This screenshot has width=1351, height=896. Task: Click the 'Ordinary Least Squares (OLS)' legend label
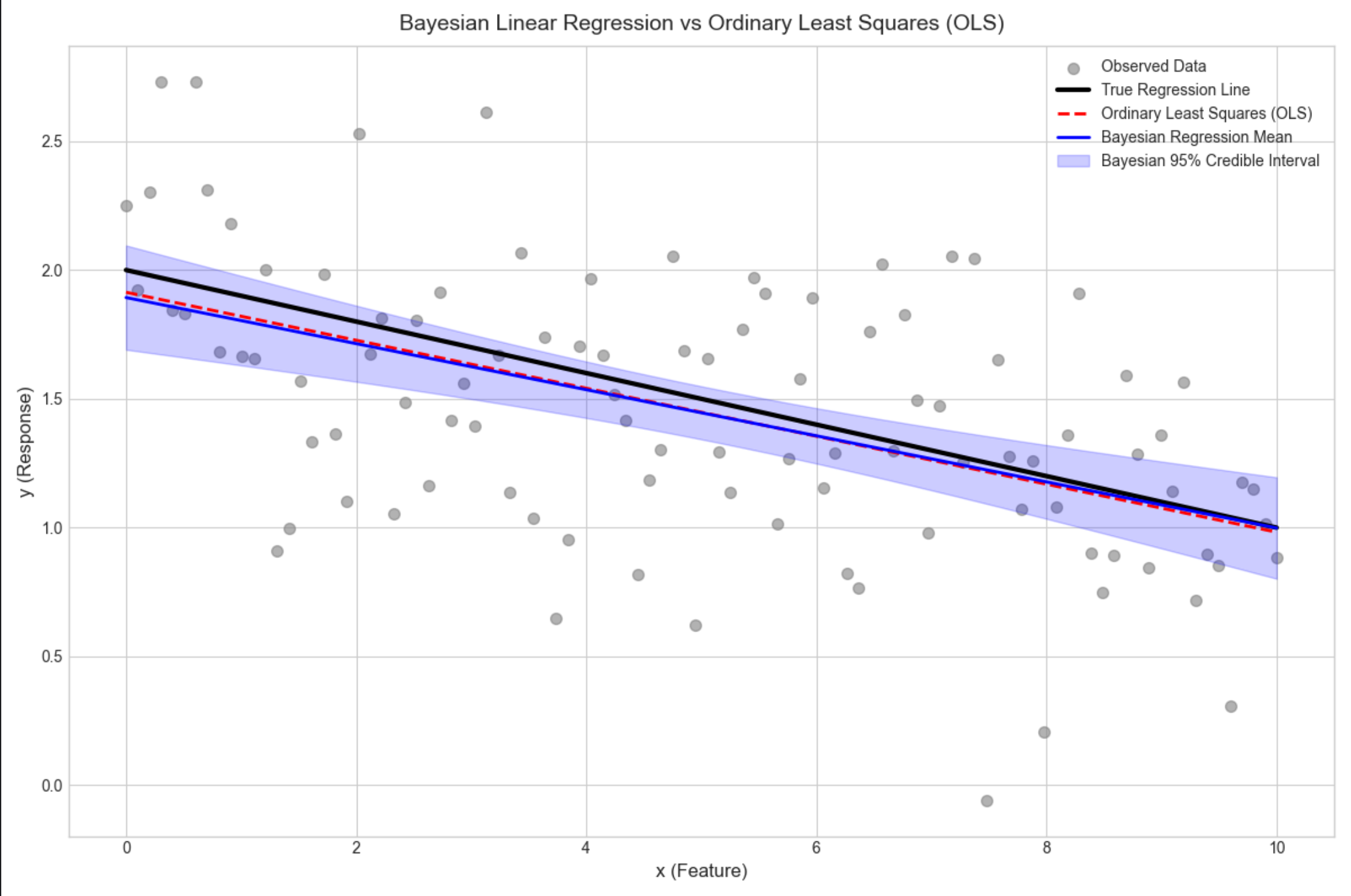coord(1206,113)
